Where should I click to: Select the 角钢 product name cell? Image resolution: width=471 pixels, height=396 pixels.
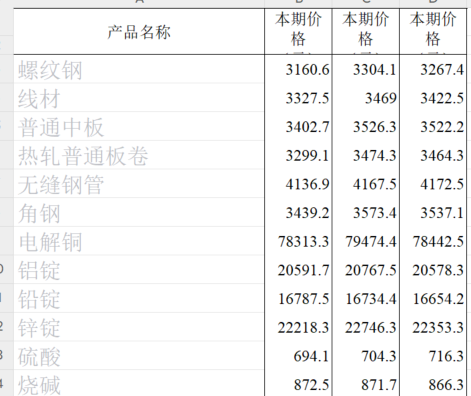coord(139,213)
